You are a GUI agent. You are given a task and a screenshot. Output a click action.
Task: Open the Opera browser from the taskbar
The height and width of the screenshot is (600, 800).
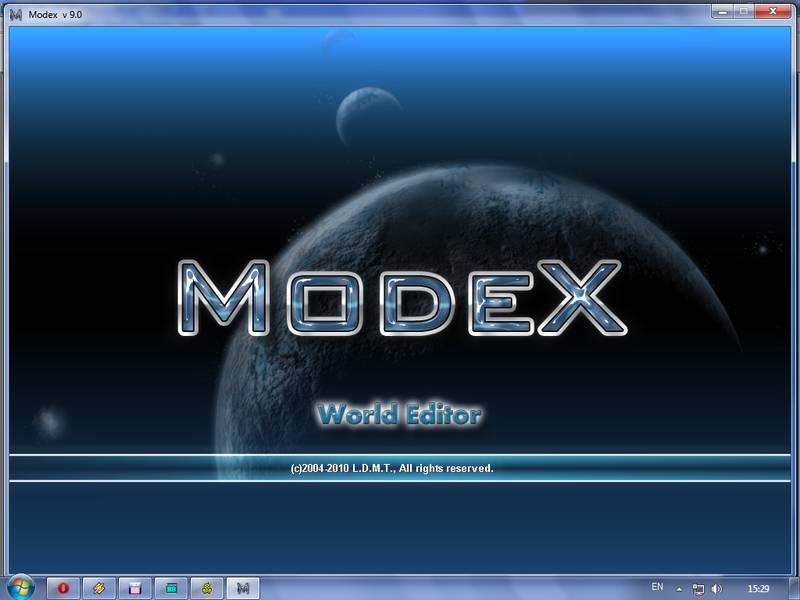(64, 588)
